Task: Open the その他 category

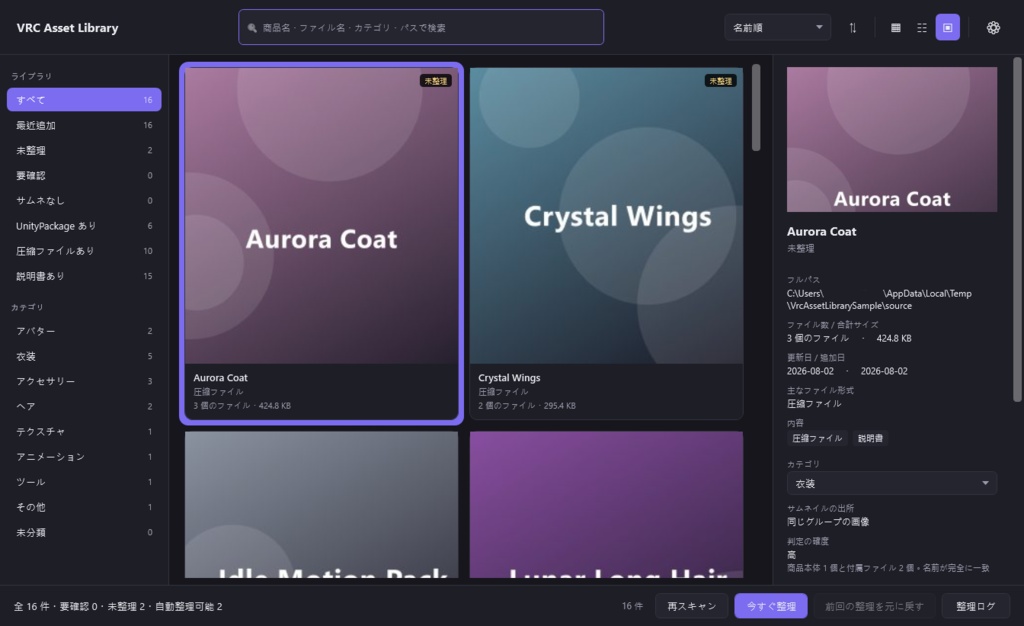Action: coord(84,507)
